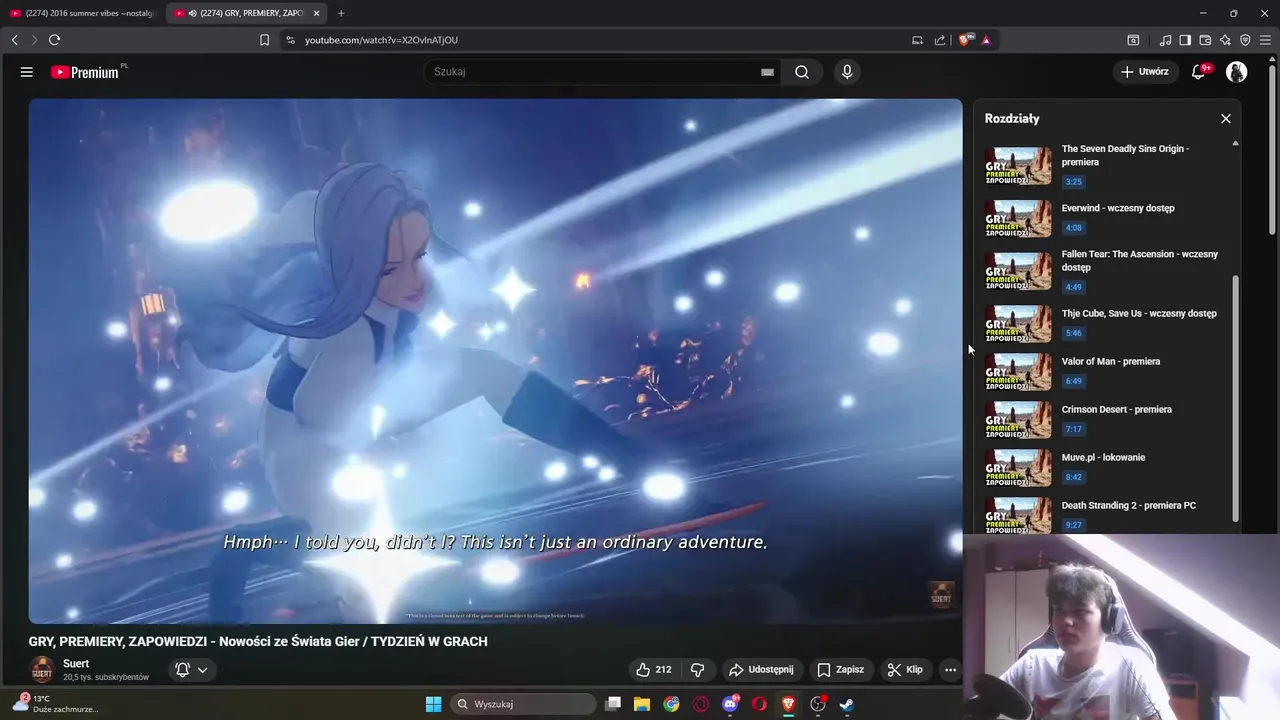Viewport: 1280px width, 720px height.
Task: Open the Suert channel name link
Action: pos(76,664)
